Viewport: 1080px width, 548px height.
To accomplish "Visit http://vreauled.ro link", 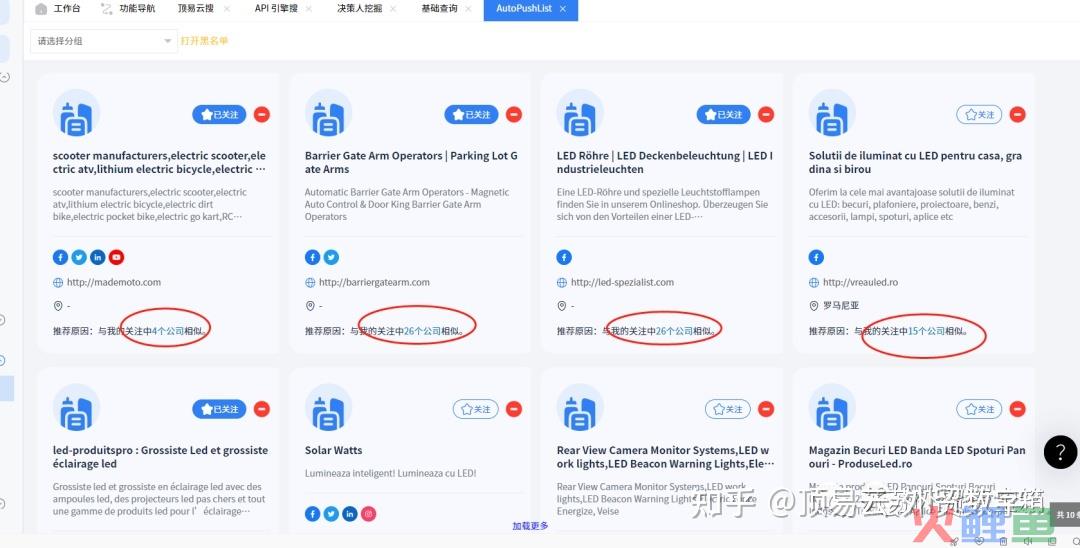I will [x=860, y=282].
